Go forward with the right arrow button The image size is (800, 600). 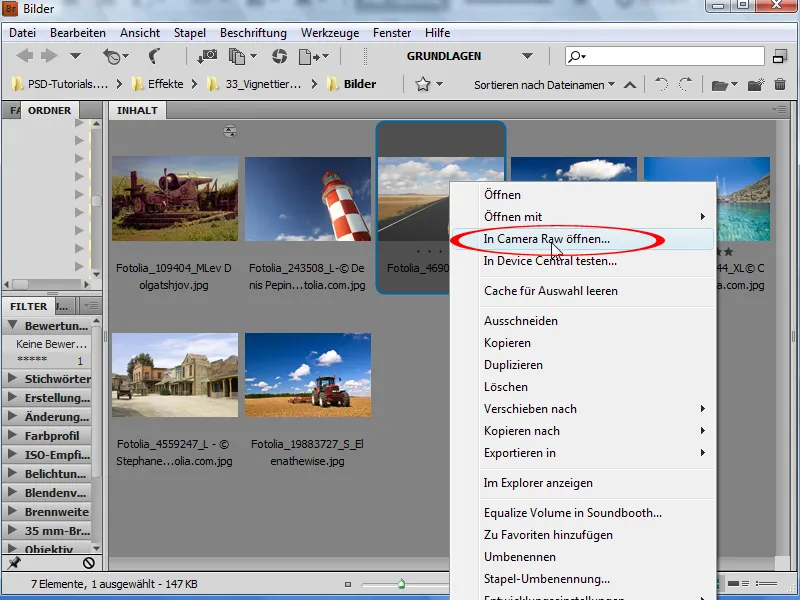[49, 56]
